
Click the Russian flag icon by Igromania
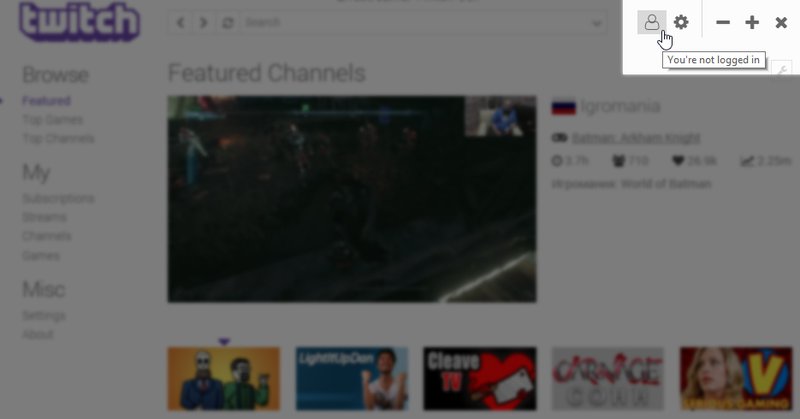(563, 107)
